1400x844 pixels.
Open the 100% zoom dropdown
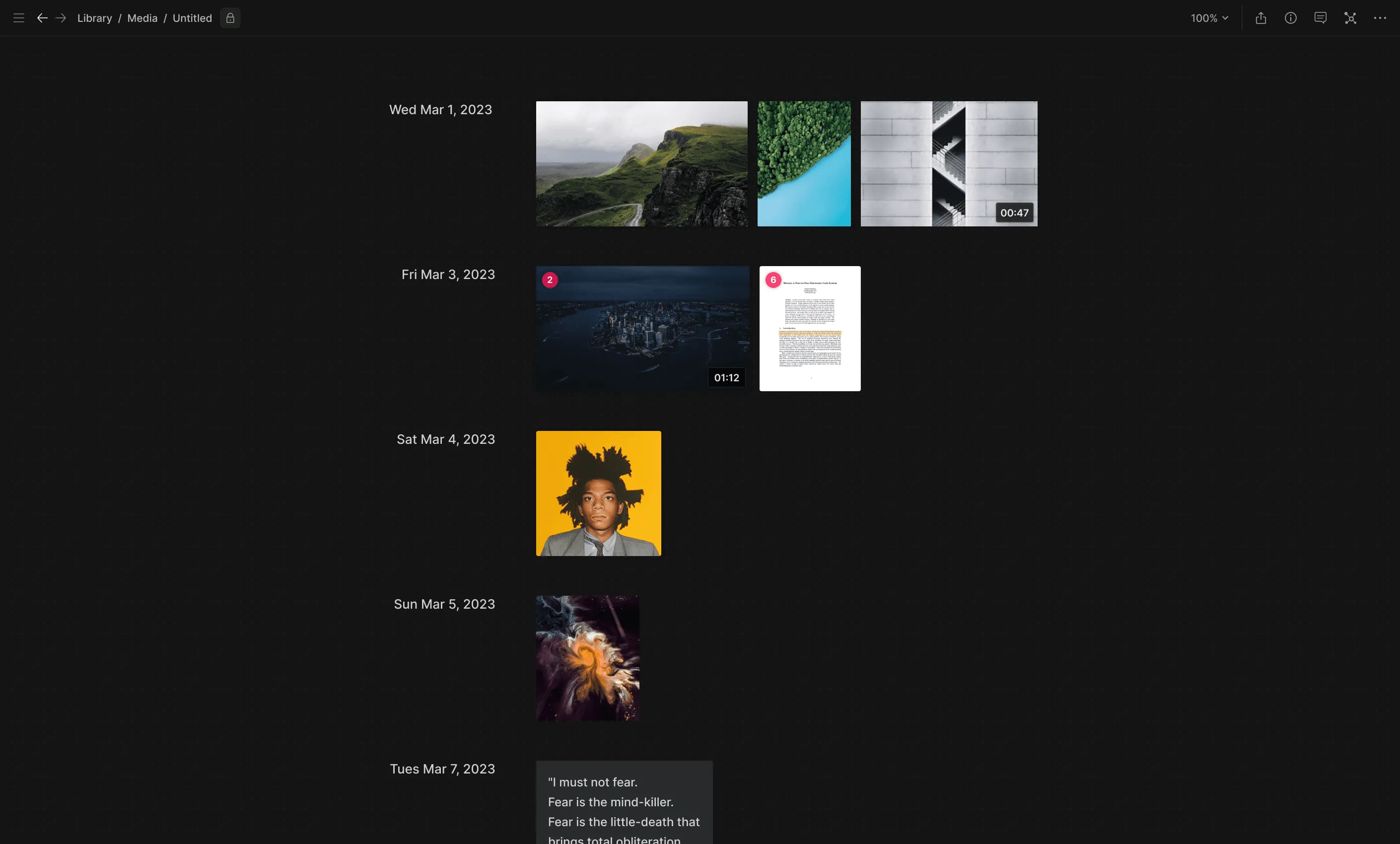click(x=1210, y=18)
